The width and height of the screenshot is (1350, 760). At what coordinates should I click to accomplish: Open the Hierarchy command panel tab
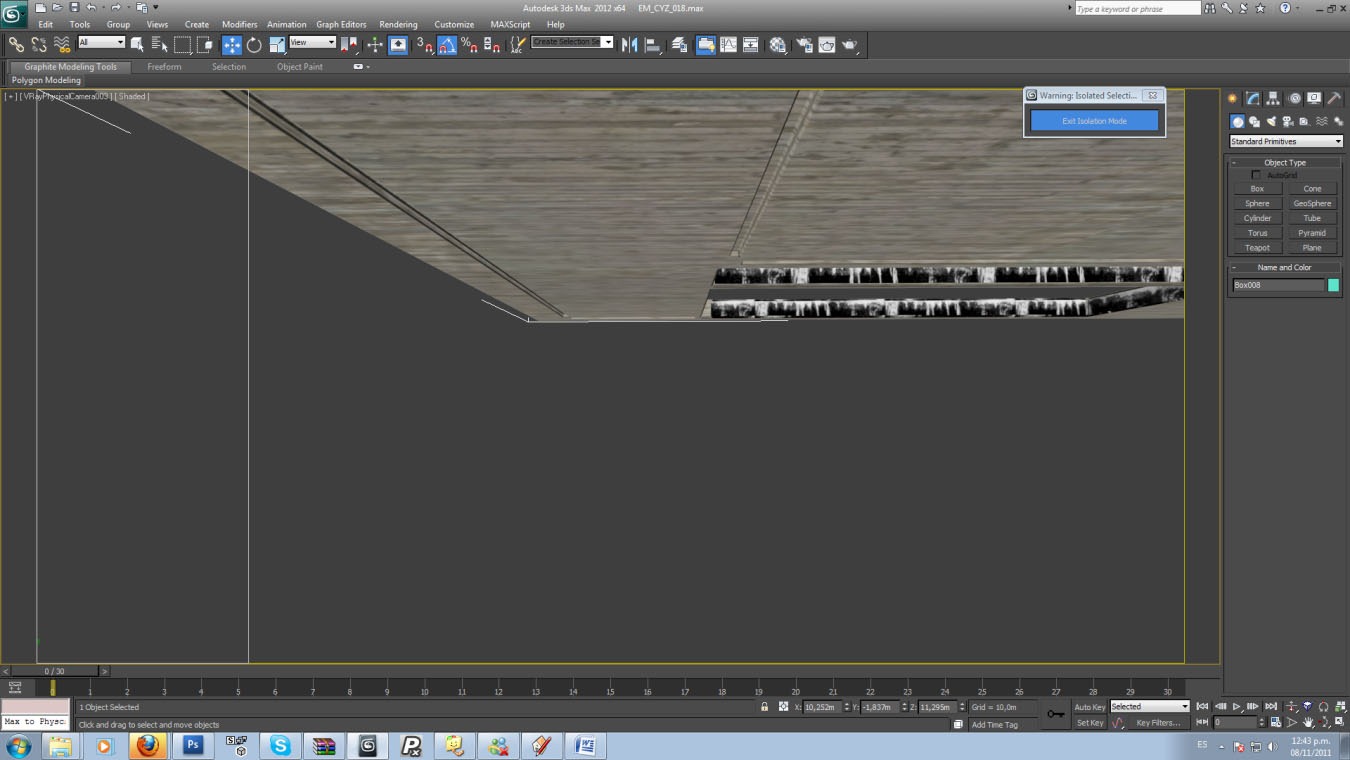click(x=1273, y=98)
